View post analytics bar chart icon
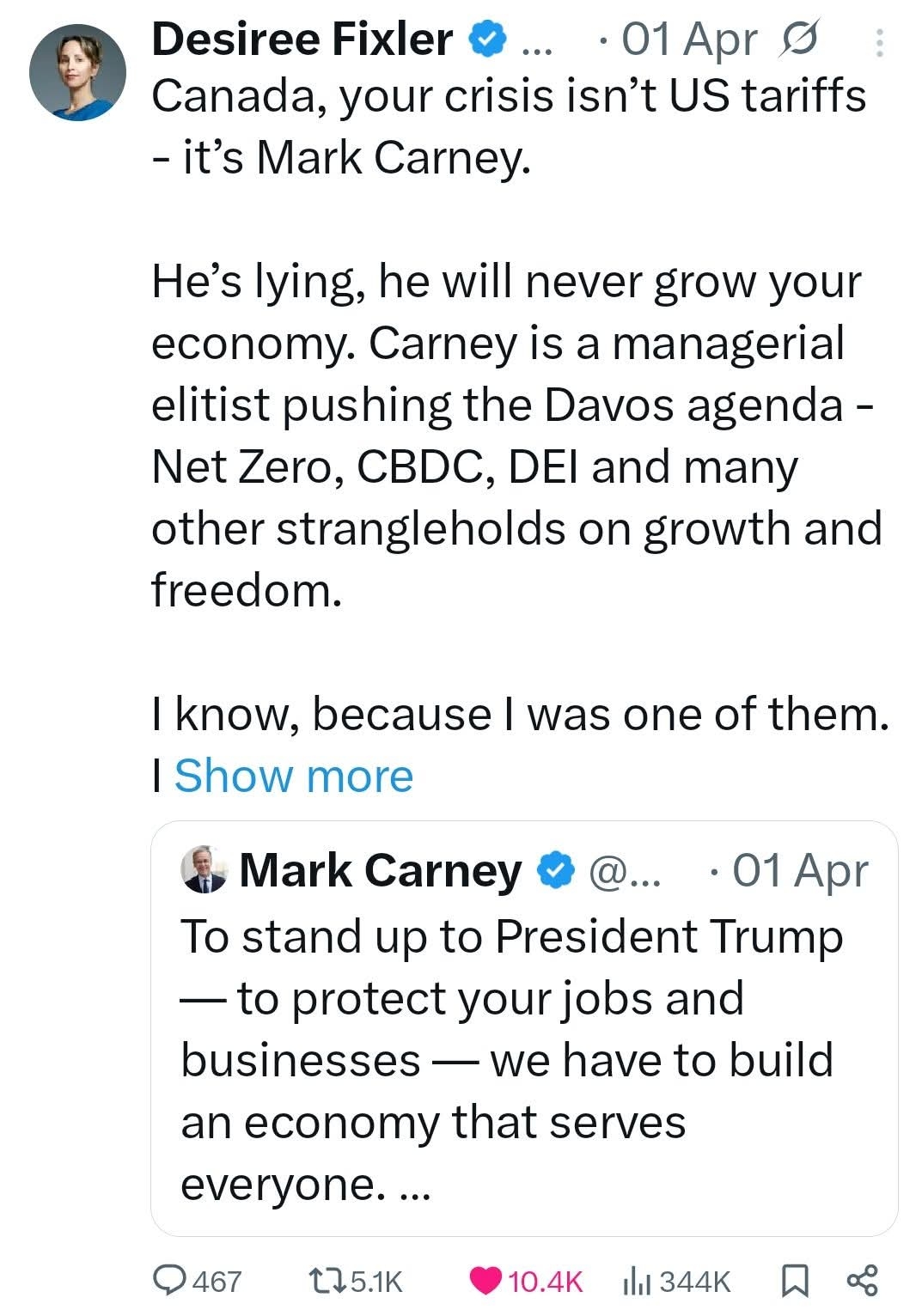The image size is (922, 1316). click(634, 1281)
